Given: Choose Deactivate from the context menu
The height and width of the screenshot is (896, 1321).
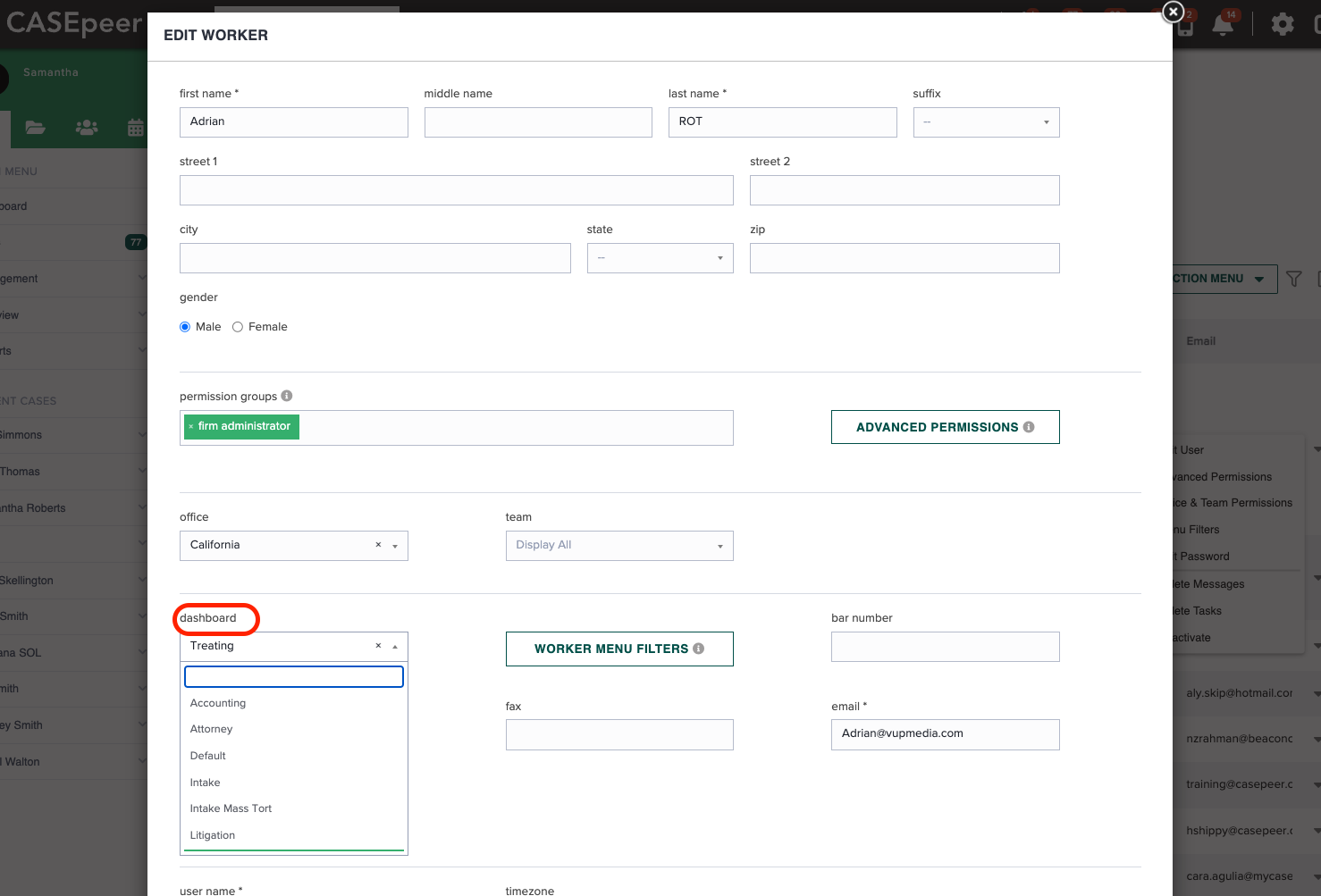Looking at the screenshot, I should pyautogui.click(x=1206, y=637).
